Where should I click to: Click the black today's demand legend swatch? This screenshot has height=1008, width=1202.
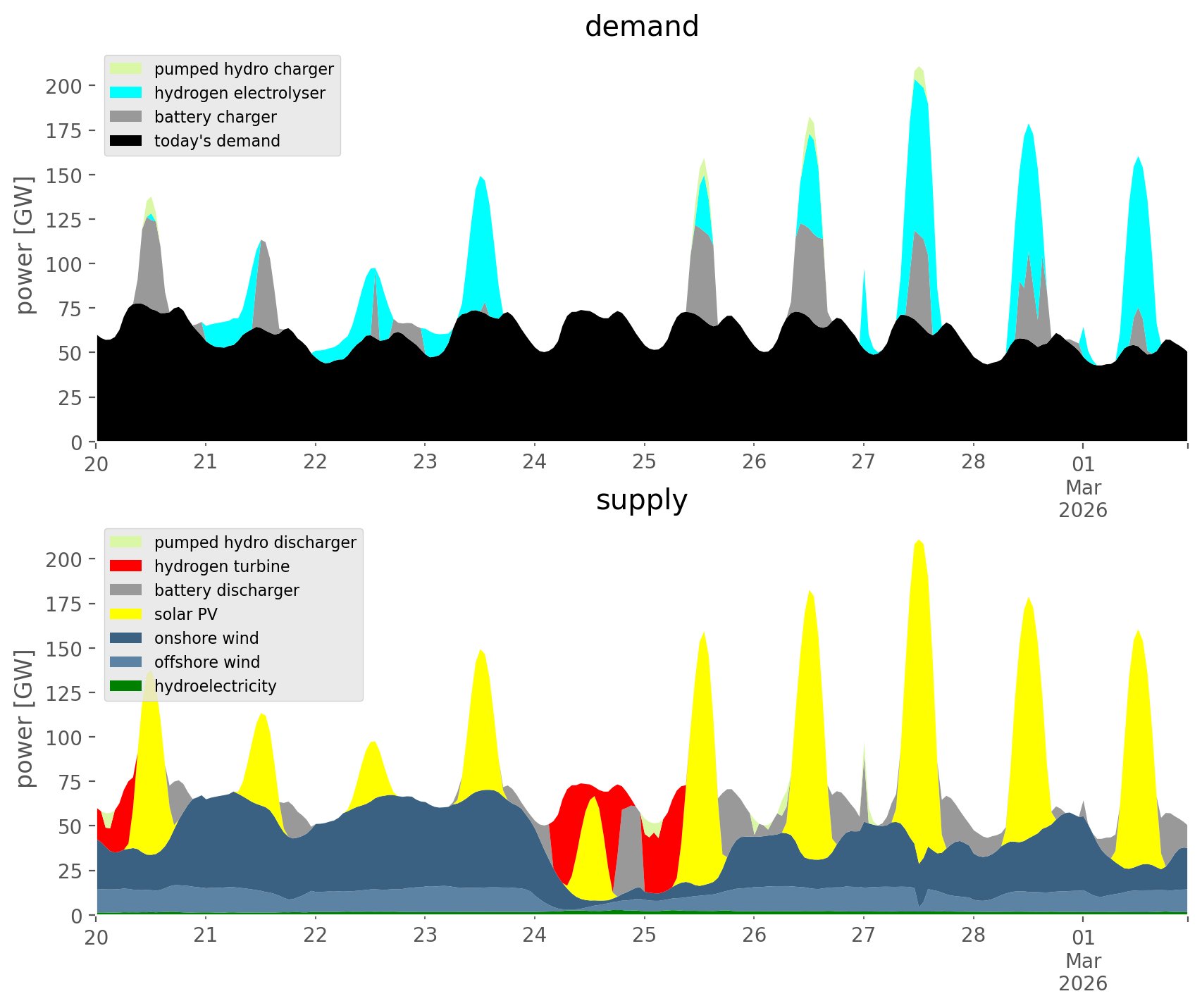126,141
